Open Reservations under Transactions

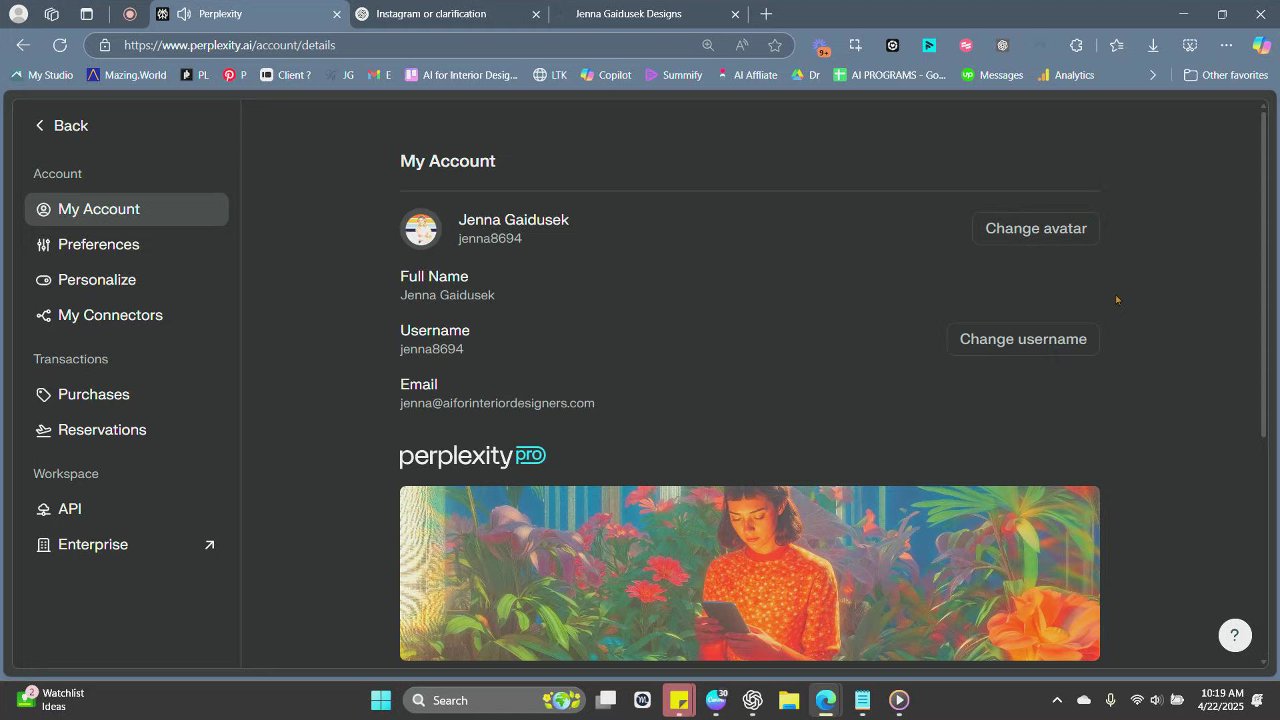127,430
